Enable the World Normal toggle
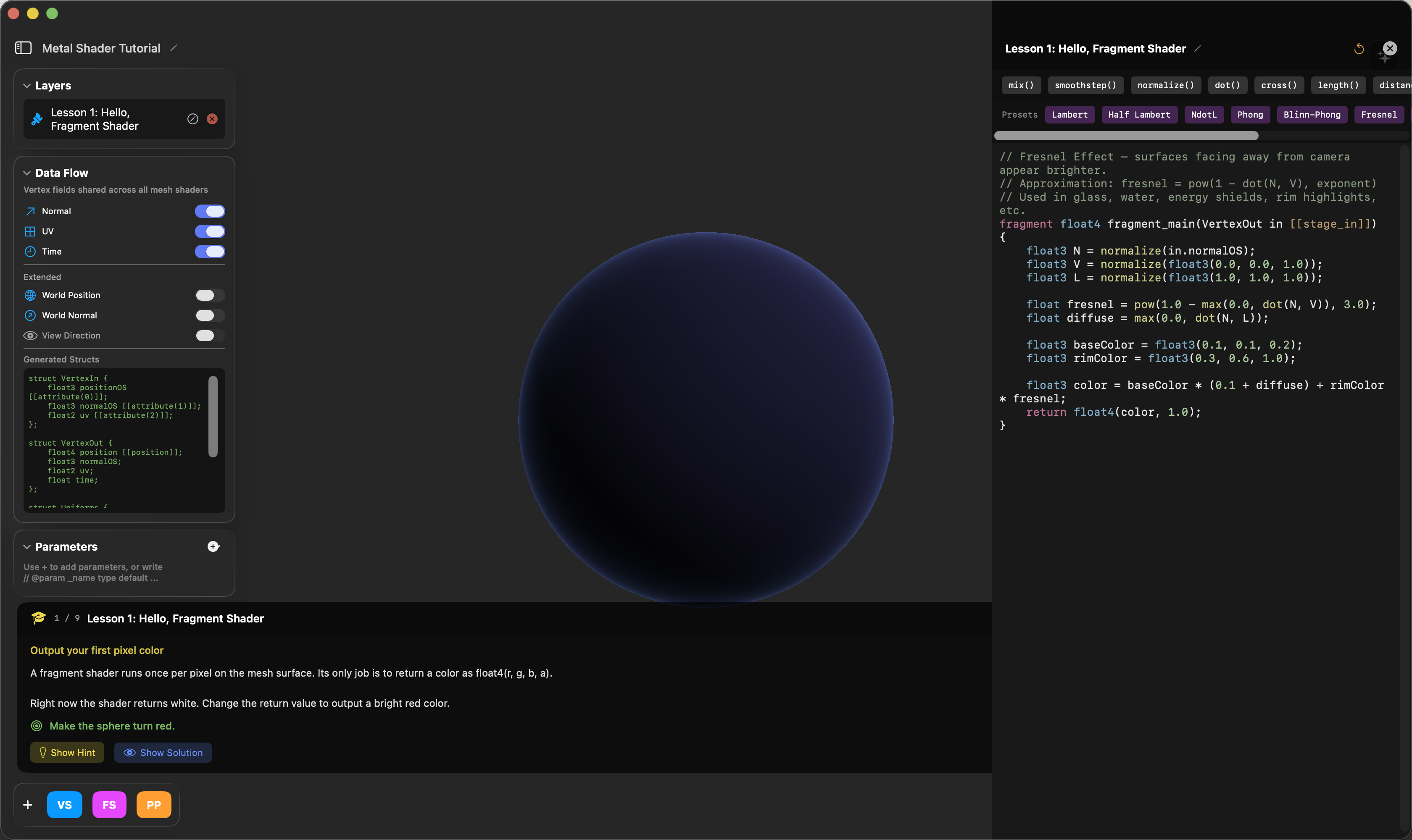 (210, 315)
